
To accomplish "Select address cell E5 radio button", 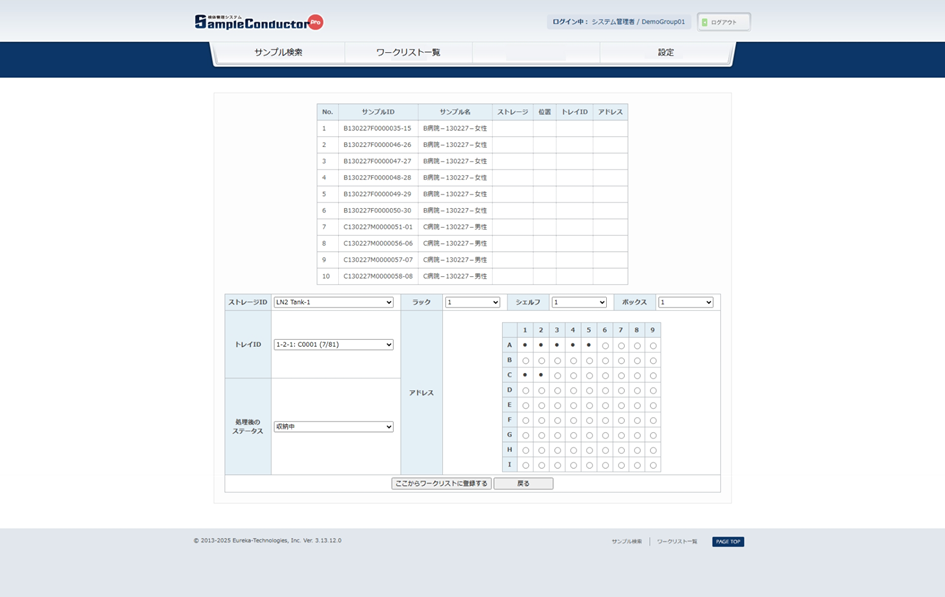I will 589,405.
